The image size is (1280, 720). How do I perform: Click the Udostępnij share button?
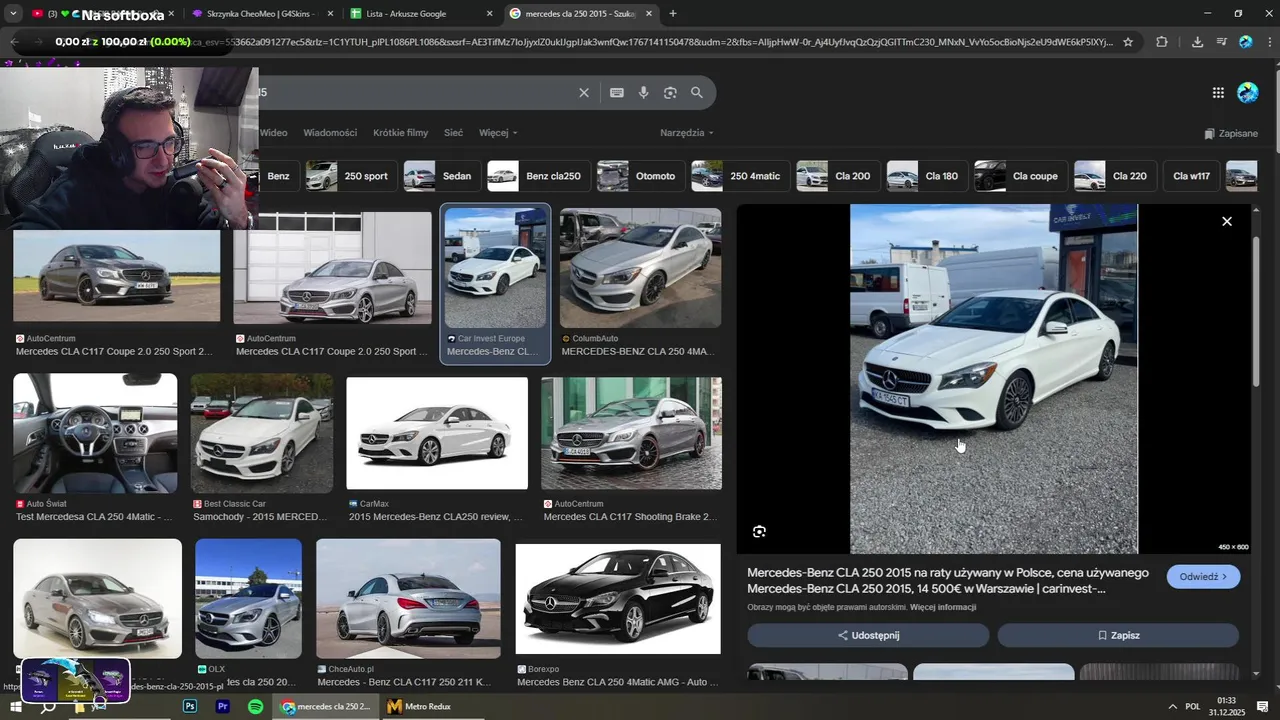coord(868,635)
